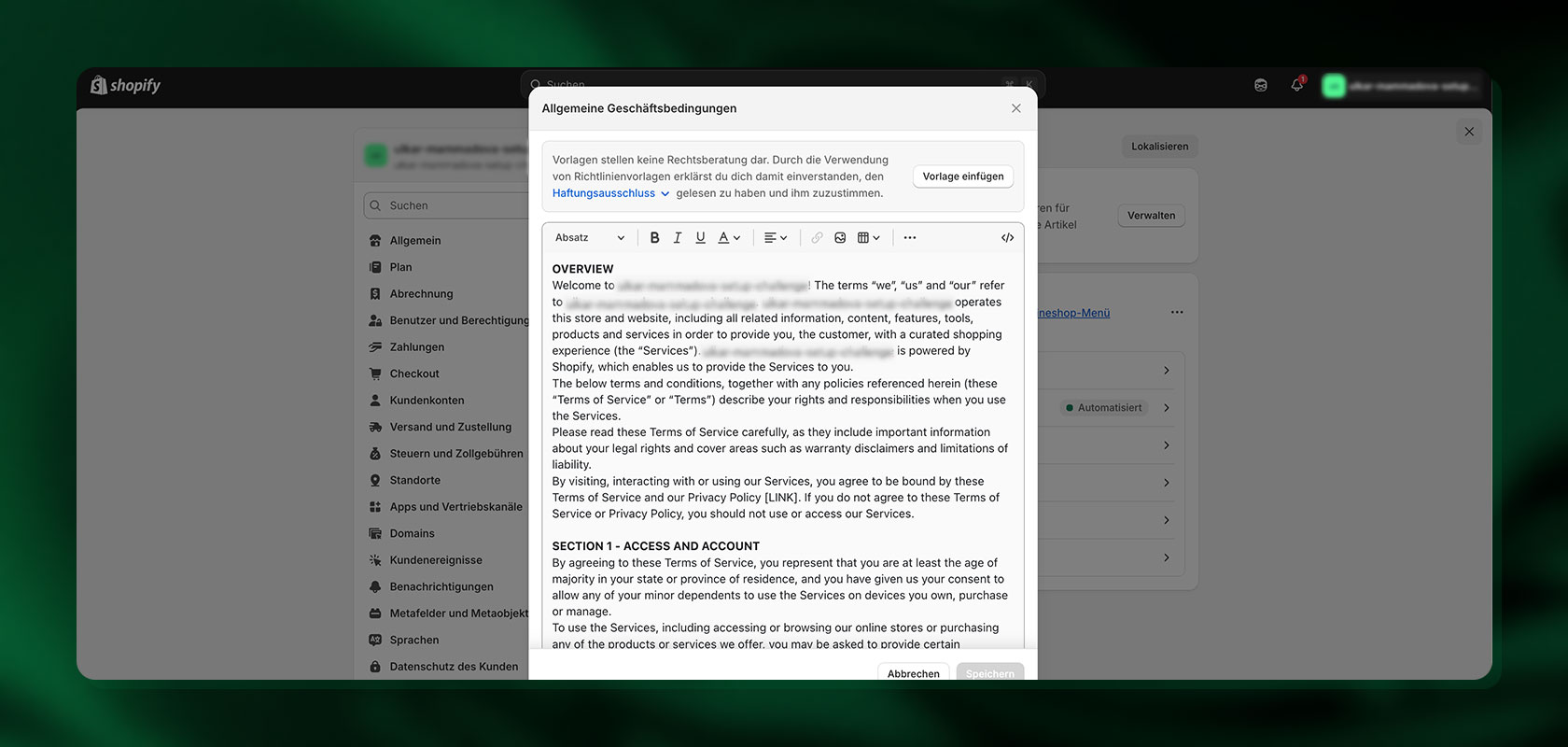Select Checkout in settings sidebar
This screenshot has height=747, width=1568.
tap(414, 373)
